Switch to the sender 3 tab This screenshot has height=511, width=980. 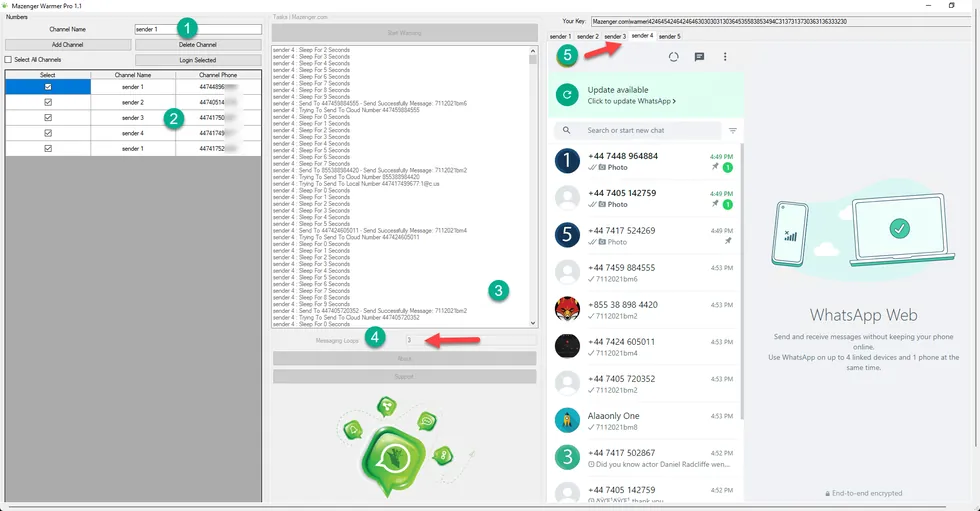coord(615,37)
